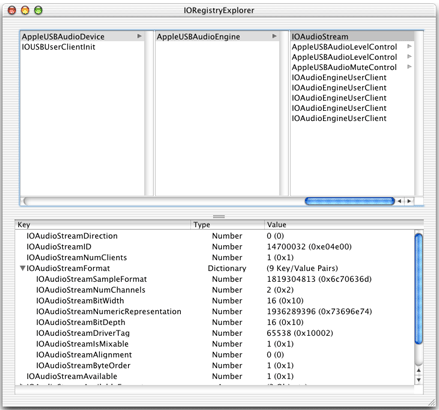The height and width of the screenshot is (410, 439).
Task: Select the IOAudioStreamByteOrder key
Action: 83,365
